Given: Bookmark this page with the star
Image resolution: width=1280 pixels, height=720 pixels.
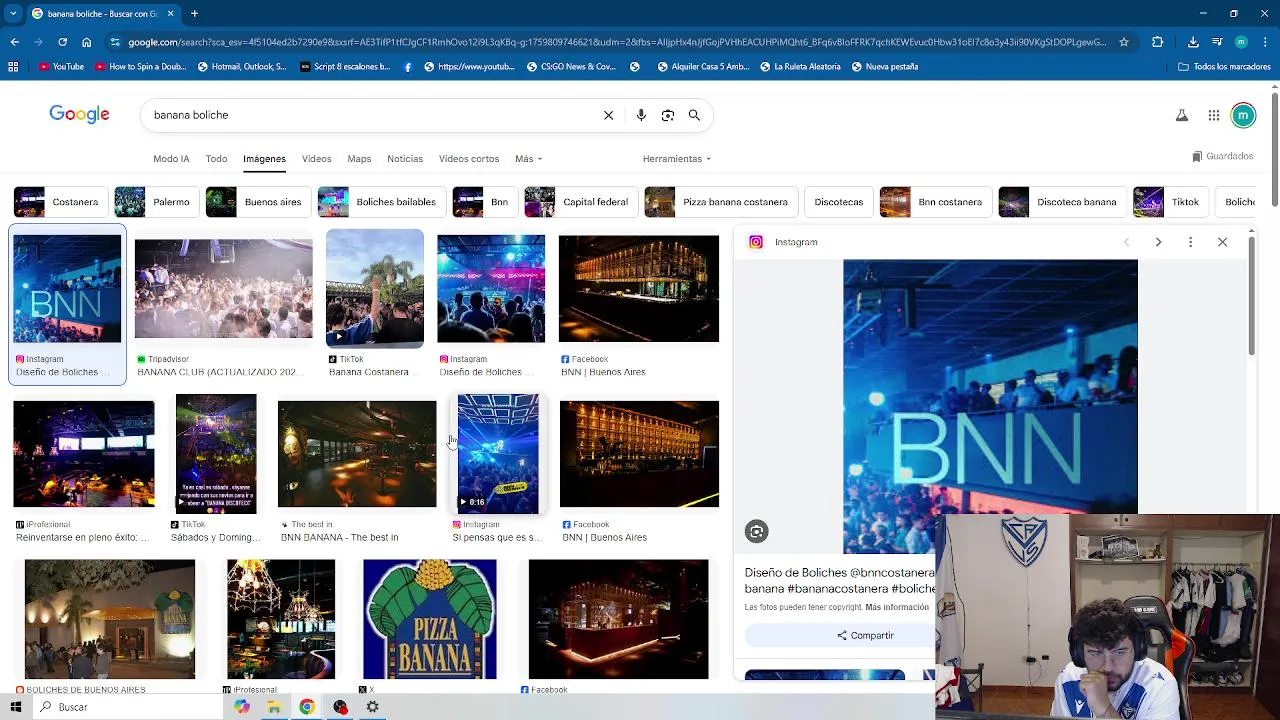Looking at the screenshot, I should pyautogui.click(x=1124, y=42).
